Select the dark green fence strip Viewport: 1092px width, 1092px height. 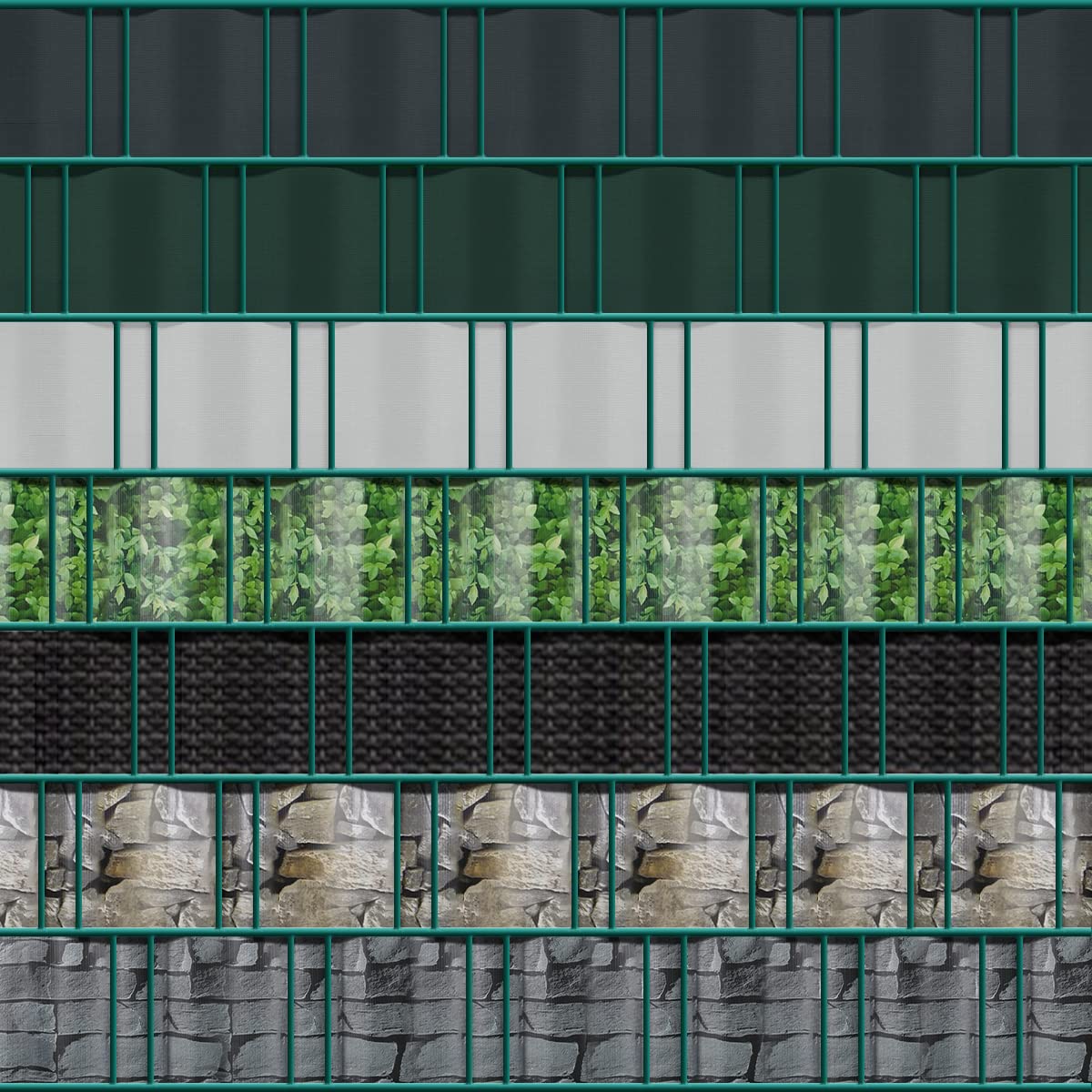point(546,238)
